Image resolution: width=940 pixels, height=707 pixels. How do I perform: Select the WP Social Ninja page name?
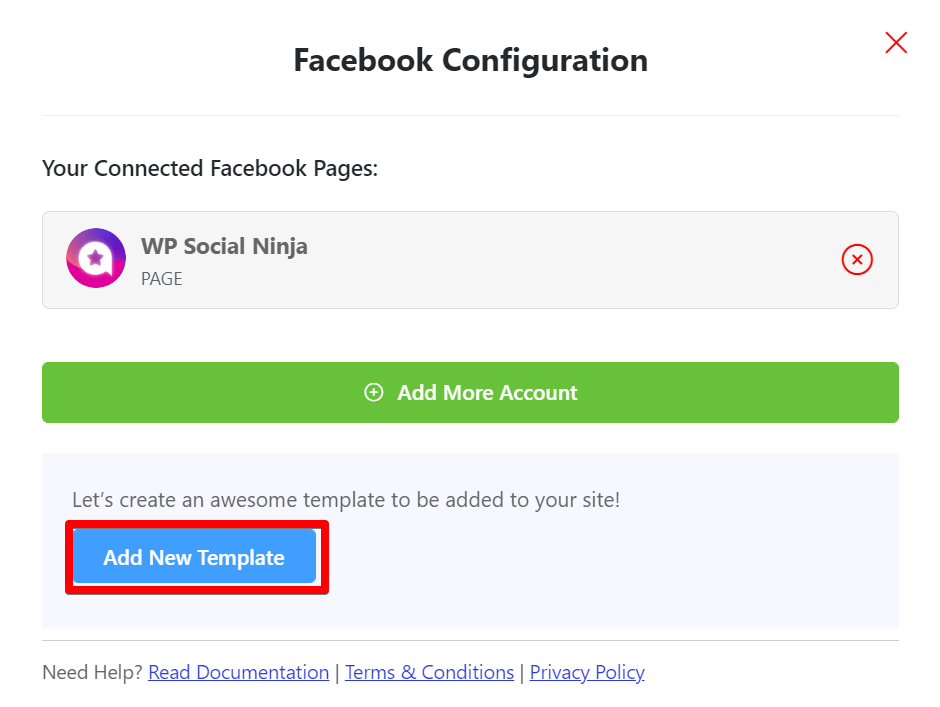224,246
